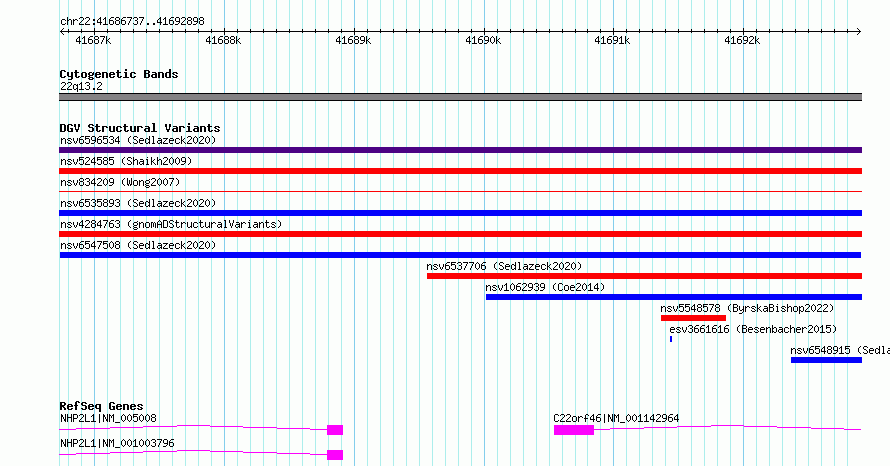890x466 pixels.
Task: Open the nsv1062939 (Coe2014) label
Action: (545, 287)
